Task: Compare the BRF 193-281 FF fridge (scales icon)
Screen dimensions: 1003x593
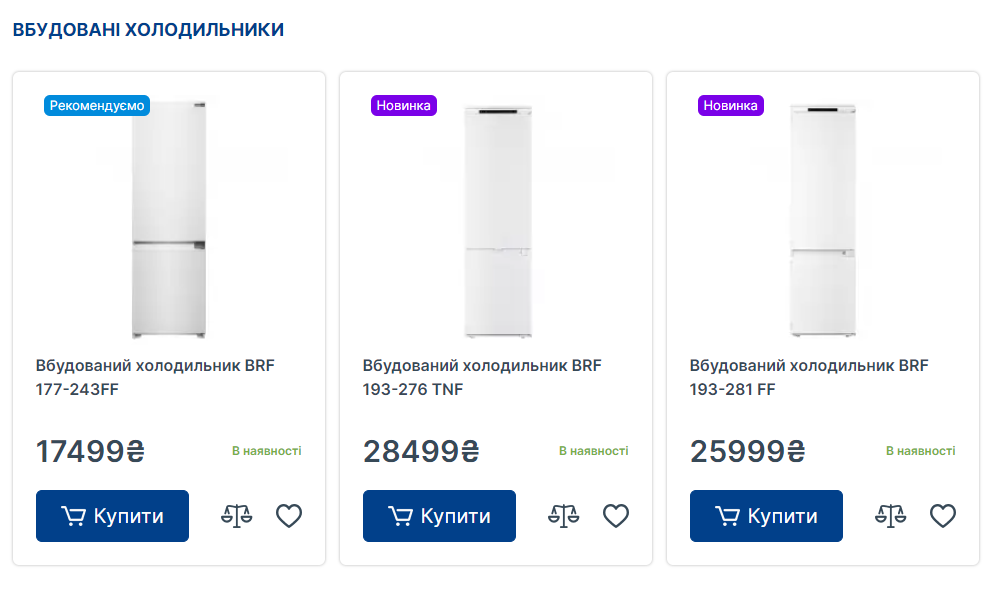Action: pos(891,516)
